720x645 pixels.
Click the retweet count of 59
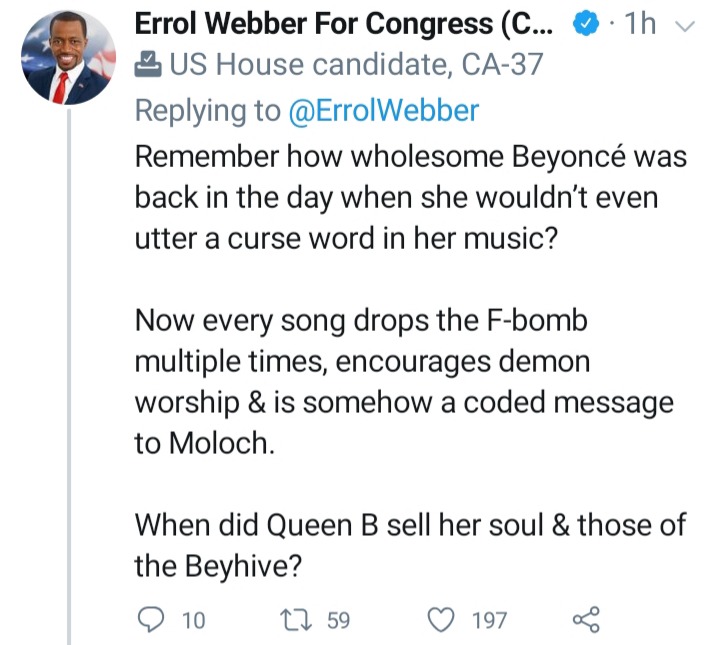pyautogui.click(x=338, y=621)
